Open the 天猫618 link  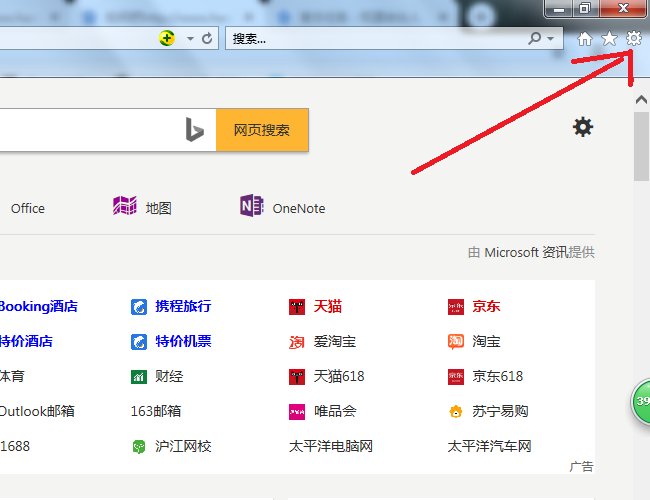click(x=339, y=376)
